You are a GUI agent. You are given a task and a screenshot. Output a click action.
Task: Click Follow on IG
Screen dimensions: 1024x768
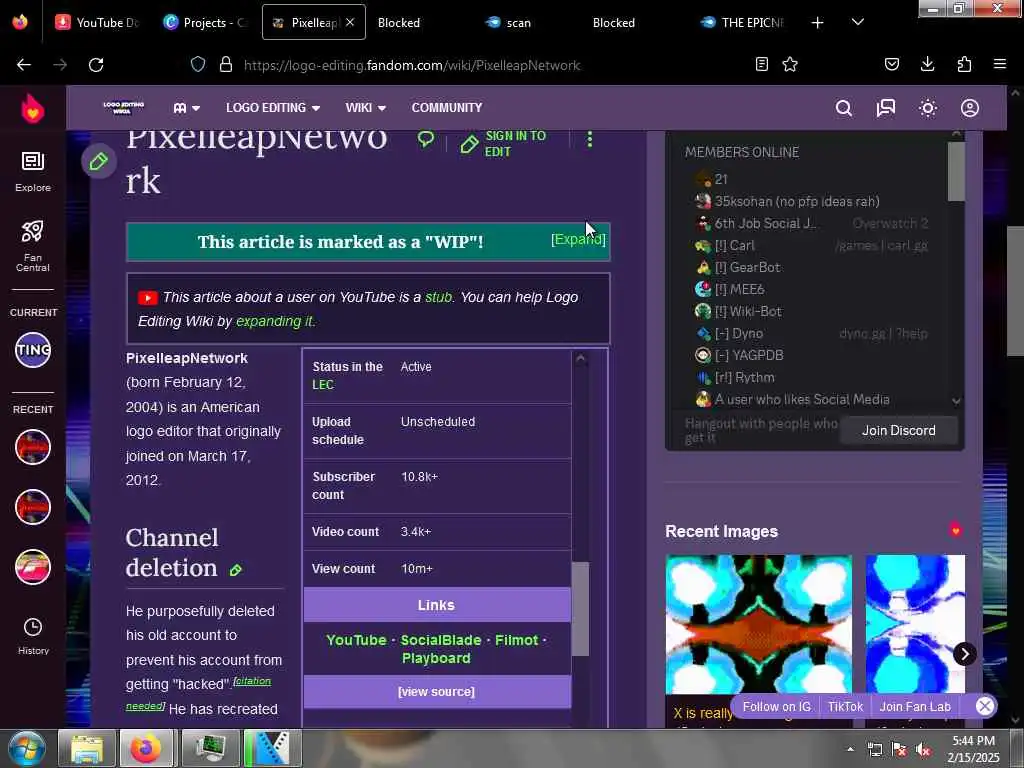776,707
